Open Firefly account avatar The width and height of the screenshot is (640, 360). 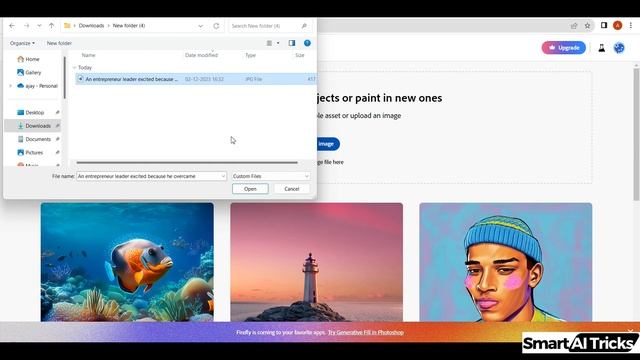point(619,48)
